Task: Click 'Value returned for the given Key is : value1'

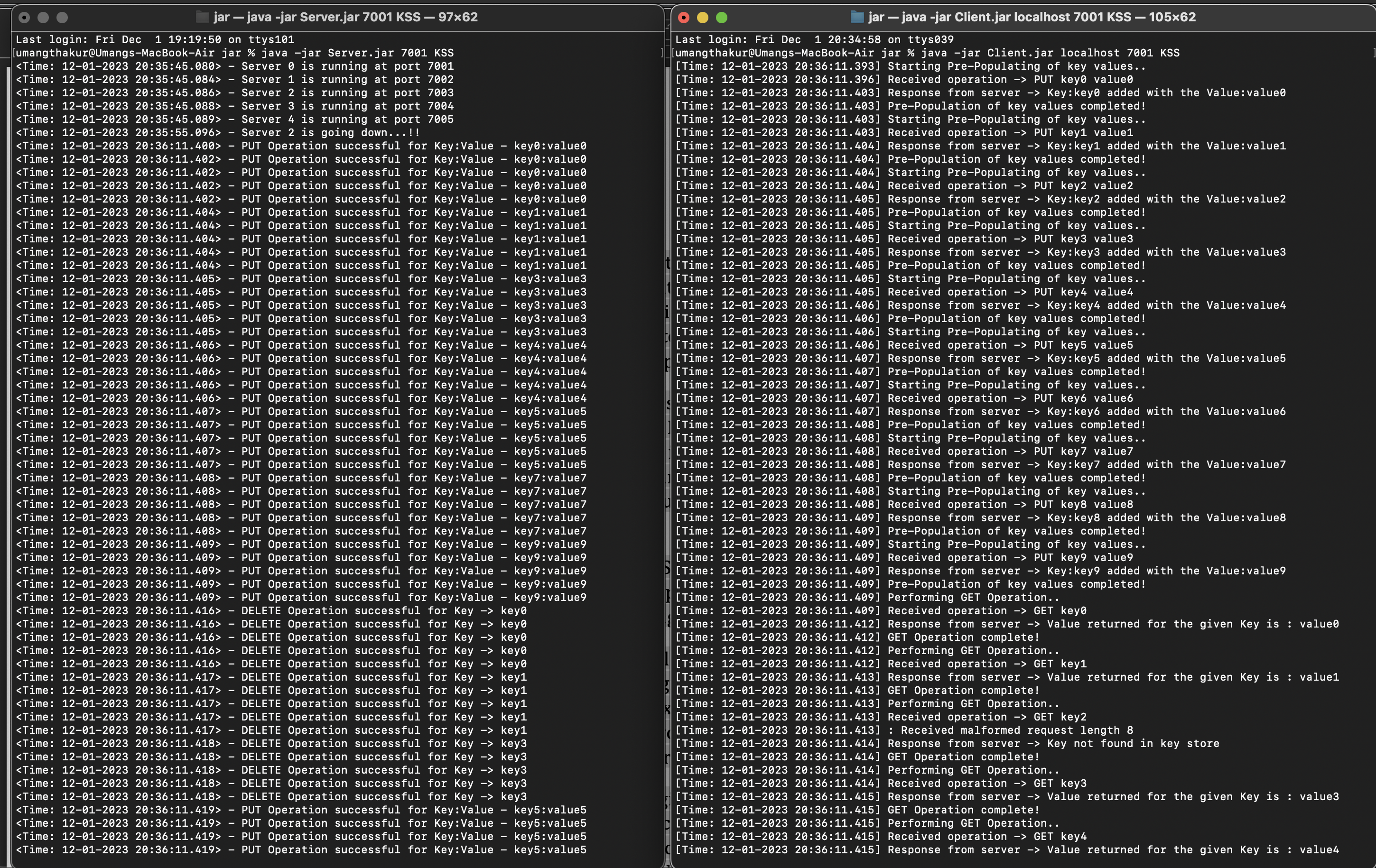Action: click(x=1007, y=677)
